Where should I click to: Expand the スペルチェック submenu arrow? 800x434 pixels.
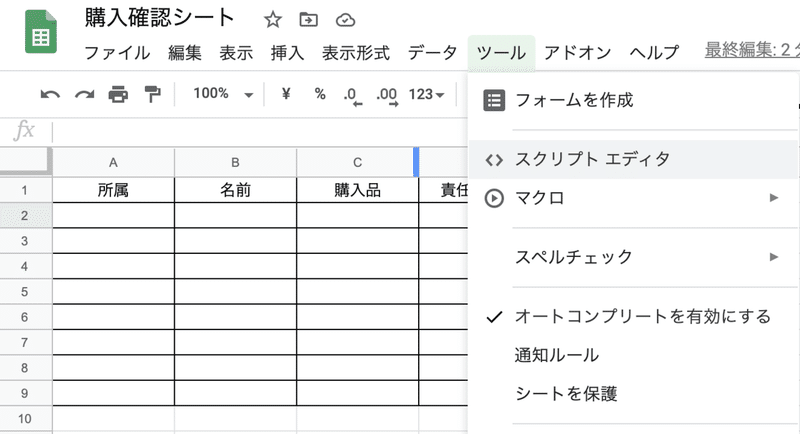(x=774, y=257)
